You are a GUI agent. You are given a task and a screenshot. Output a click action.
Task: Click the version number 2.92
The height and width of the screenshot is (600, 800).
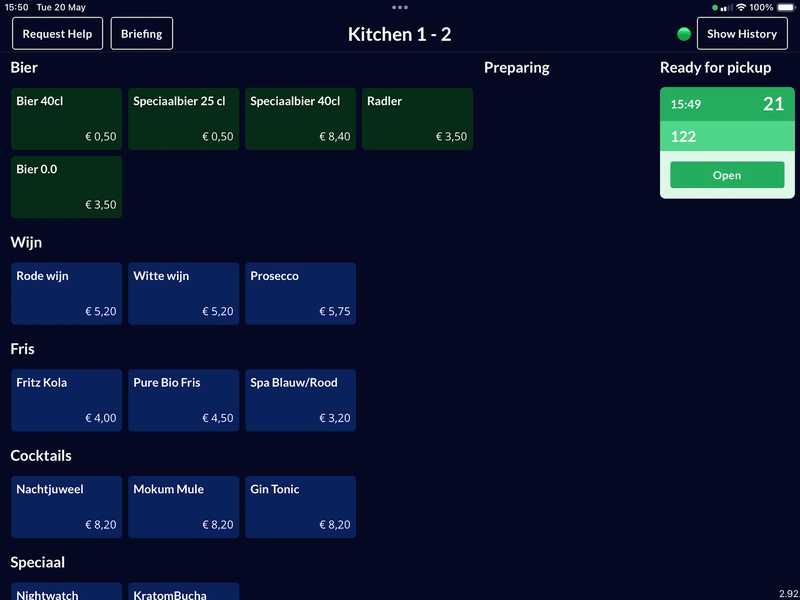click(788, 594)
